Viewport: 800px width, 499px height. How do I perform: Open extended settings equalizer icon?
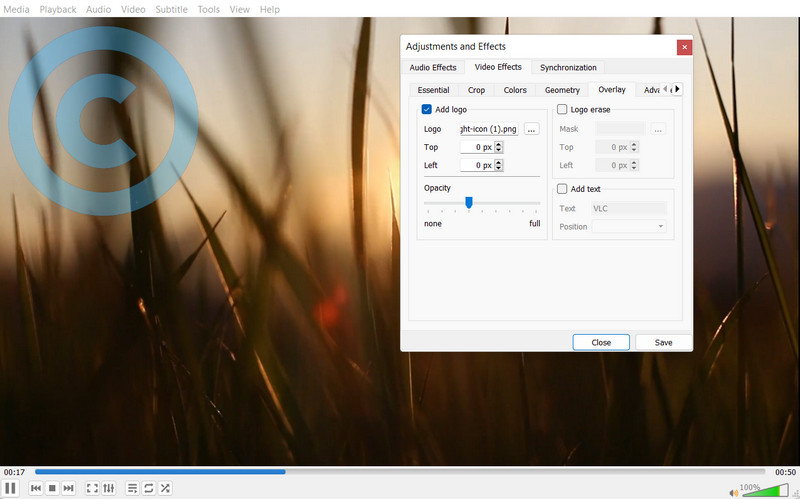pos(109,488)
